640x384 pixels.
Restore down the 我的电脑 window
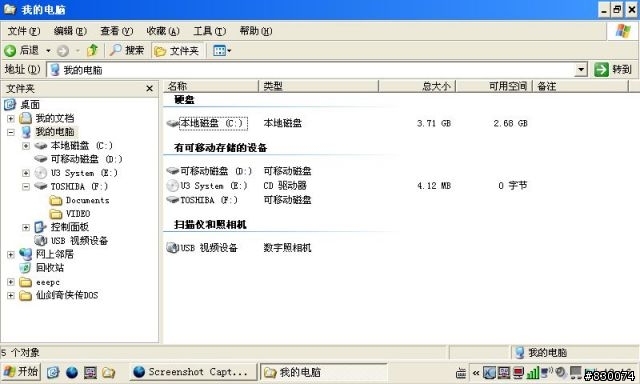(x=617, y=9)
